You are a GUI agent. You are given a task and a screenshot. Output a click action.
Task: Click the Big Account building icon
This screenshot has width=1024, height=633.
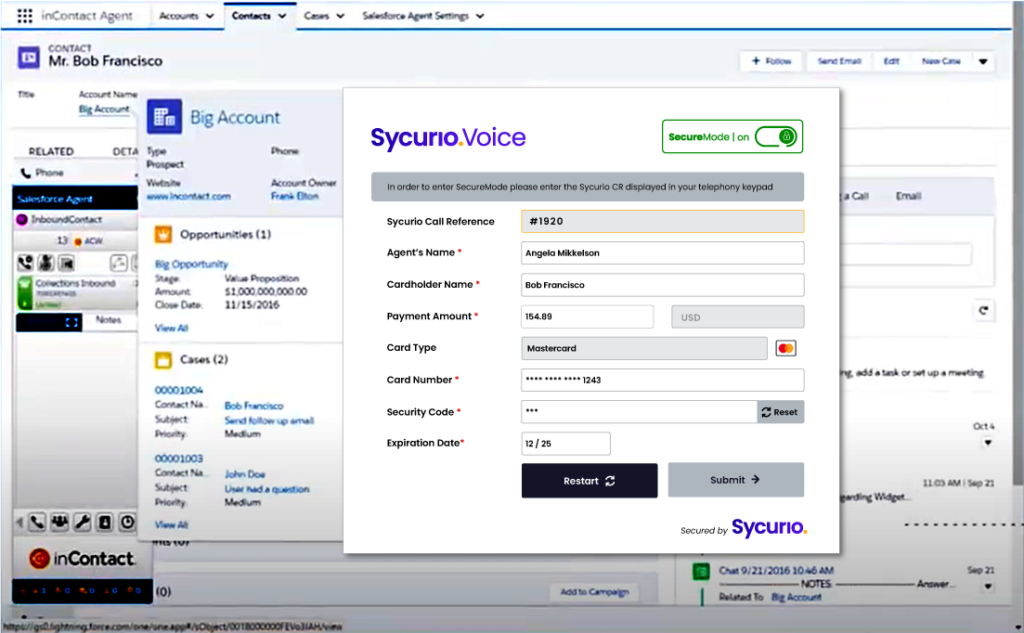click(164, 117)
